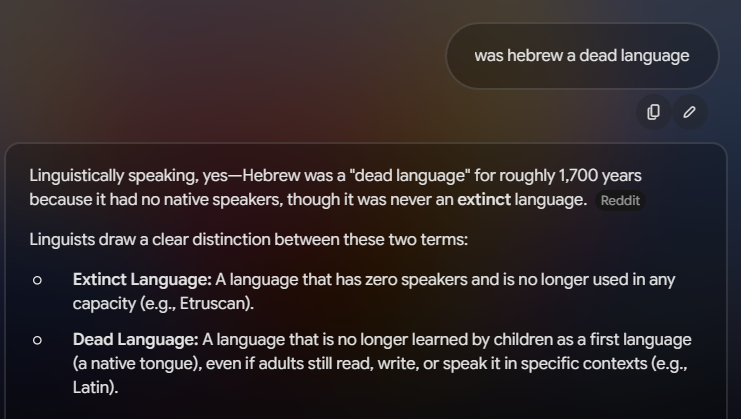Click the 'Extinct Language:' bold heading

click(x=142, y=280)
